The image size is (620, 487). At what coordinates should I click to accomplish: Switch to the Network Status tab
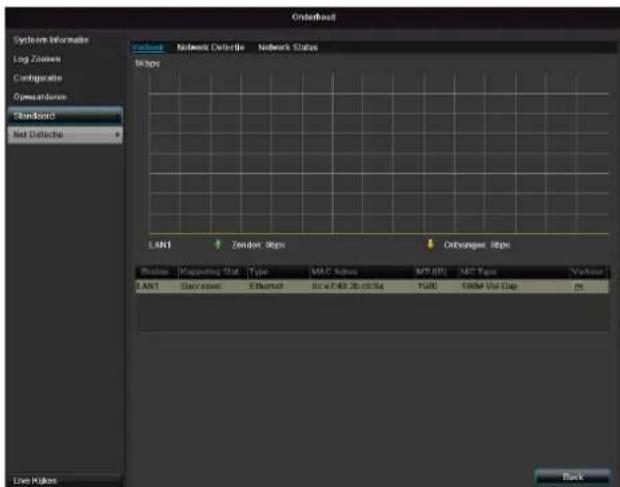[288, 47]
